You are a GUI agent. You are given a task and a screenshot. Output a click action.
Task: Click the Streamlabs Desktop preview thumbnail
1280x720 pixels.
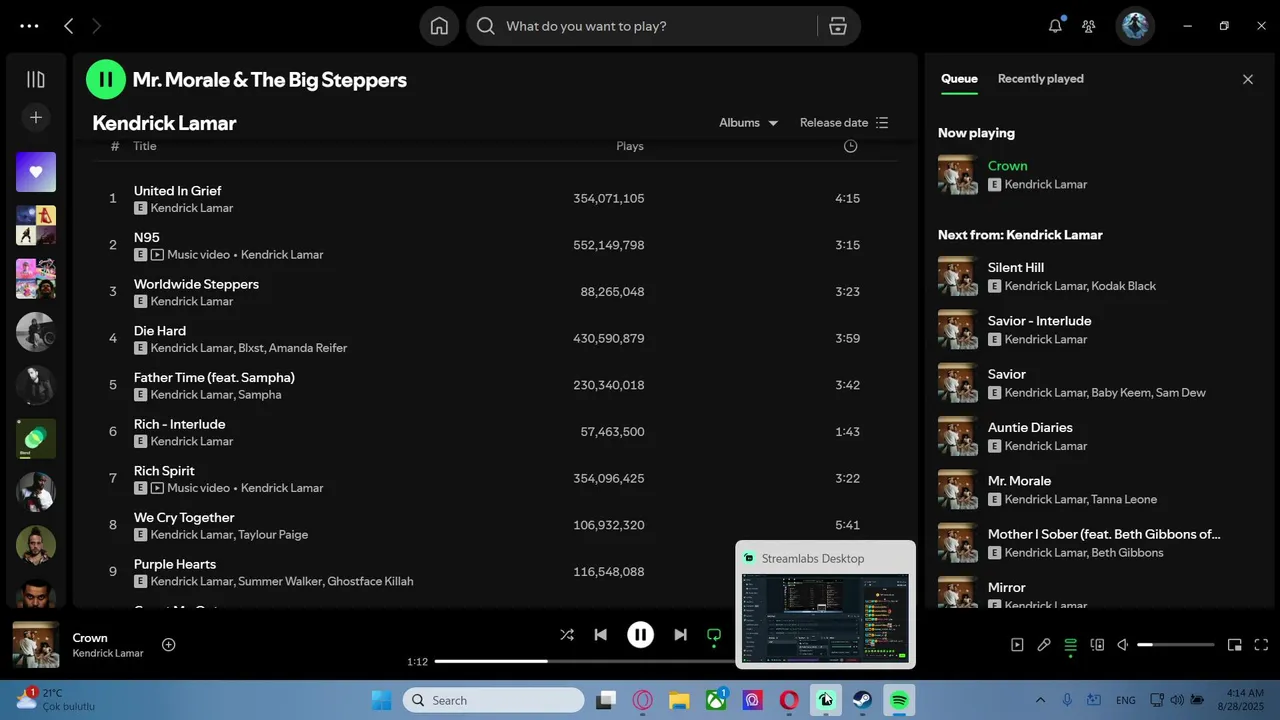[826, 618]
